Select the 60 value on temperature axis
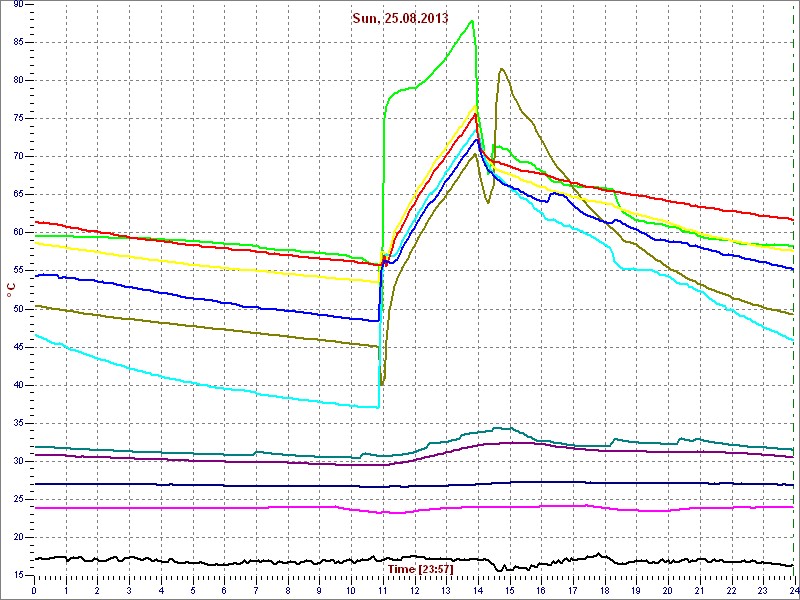Viewport: 800px width, 600px height. (x=18, y=233)
